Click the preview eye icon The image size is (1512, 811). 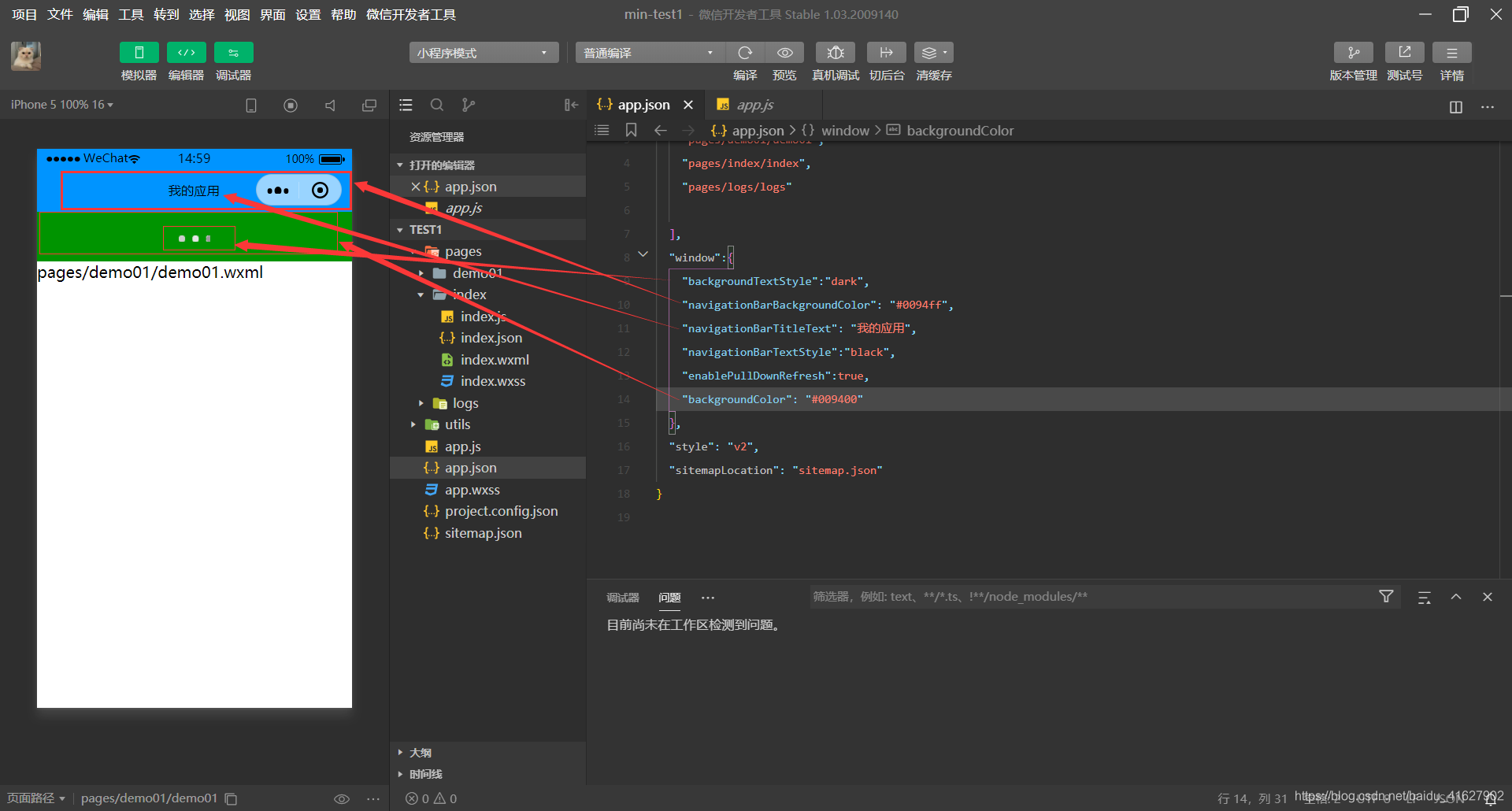pyautogui.click(x=784, y=53)
